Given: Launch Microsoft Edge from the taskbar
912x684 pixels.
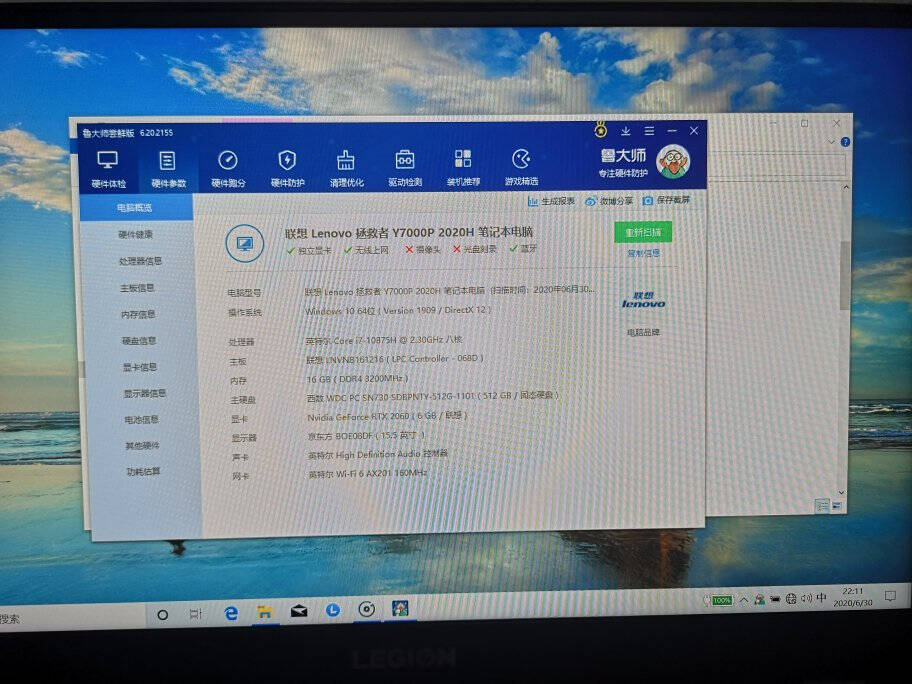Looking at the screenshot, I should (231, 612).
